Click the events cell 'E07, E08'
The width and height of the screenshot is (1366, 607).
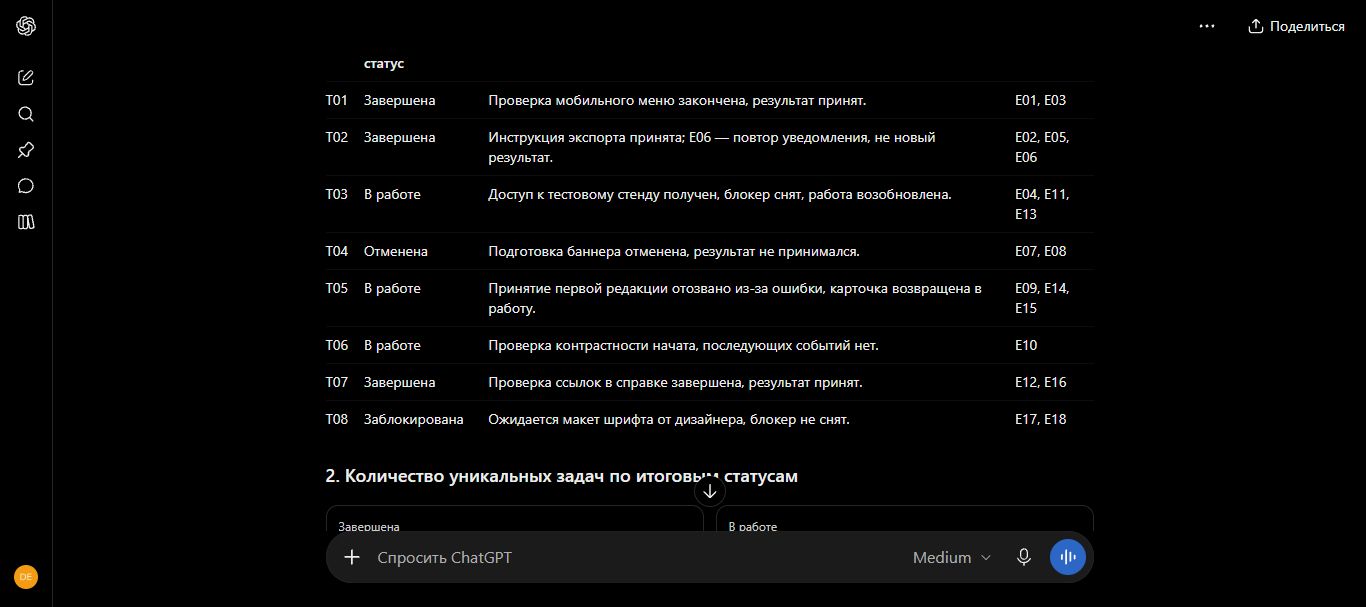[1040, 251]
